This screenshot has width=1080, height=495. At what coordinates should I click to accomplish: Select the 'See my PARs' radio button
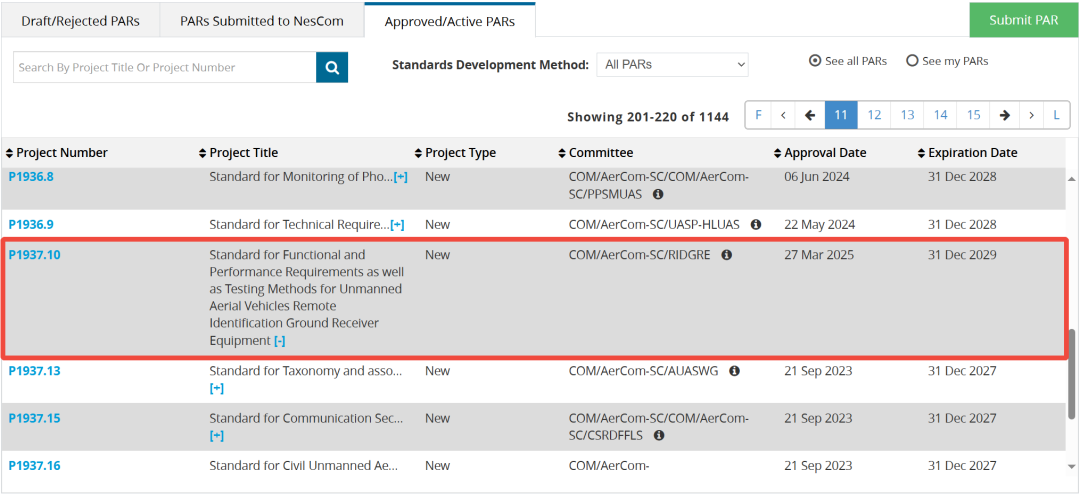click(x=912, y=61)
